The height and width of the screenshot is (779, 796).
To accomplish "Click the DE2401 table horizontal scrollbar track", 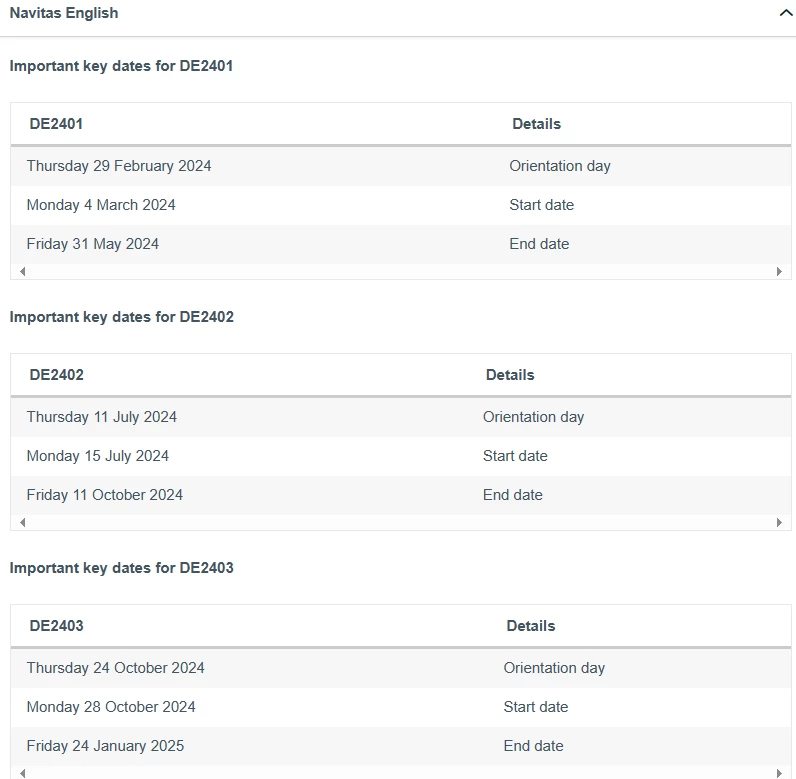I will click(401, 272).
